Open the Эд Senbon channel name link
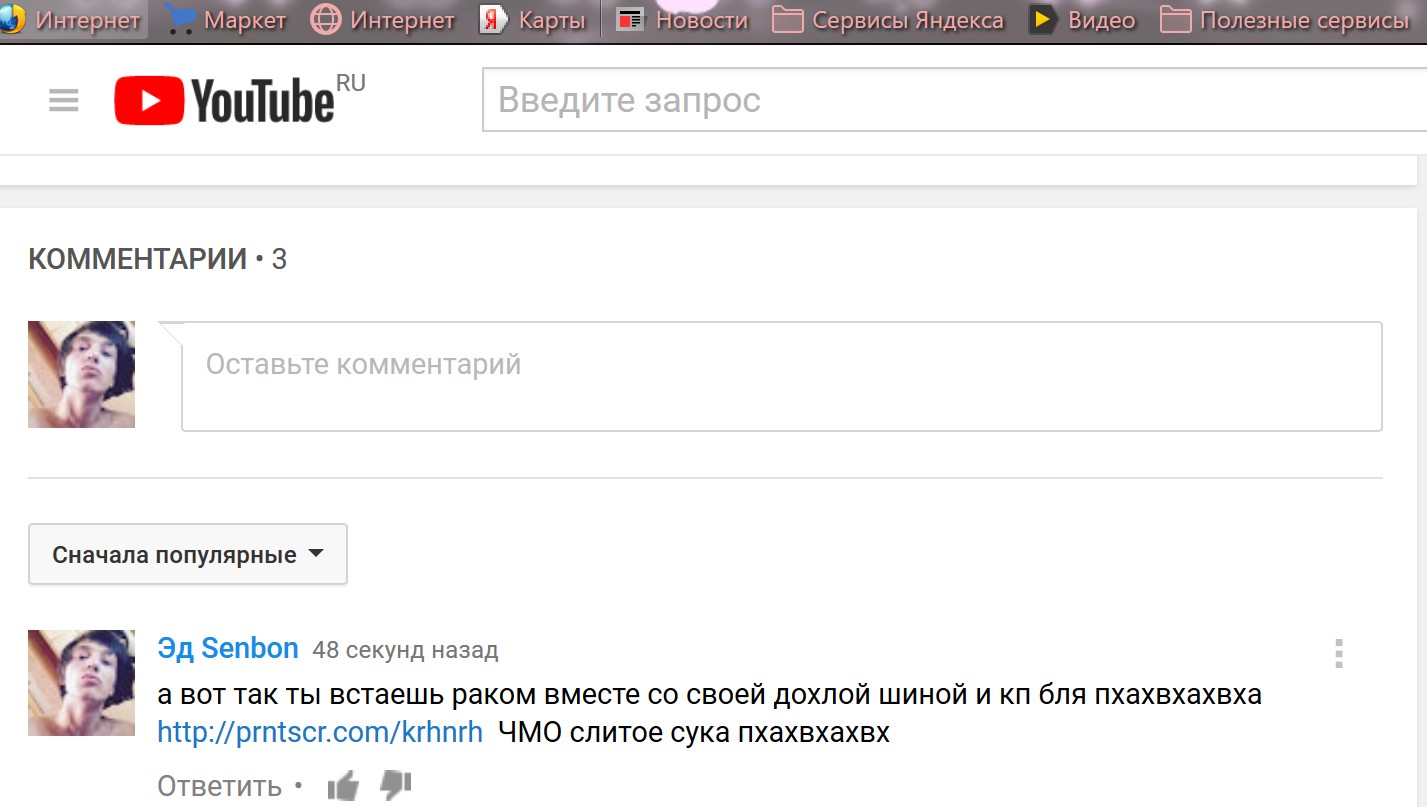The width and height of the screenshot is (1427, 807). [x=228, y=649]
